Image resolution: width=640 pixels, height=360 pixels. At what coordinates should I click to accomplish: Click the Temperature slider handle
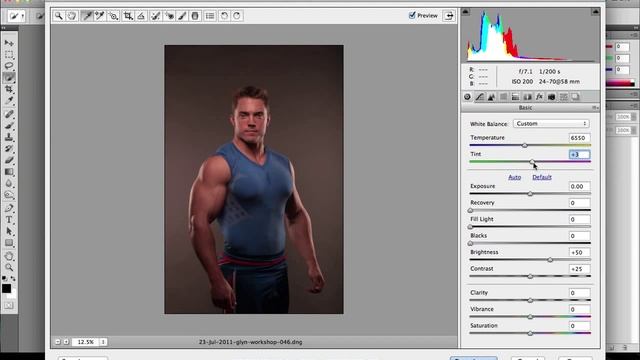525,145
